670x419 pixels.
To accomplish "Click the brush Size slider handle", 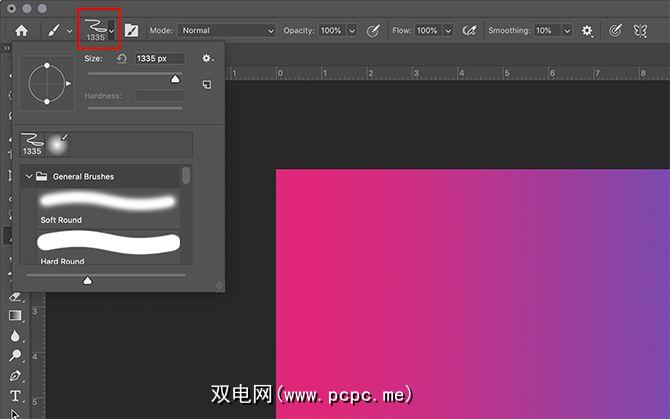I will click(x=176, y=78).
